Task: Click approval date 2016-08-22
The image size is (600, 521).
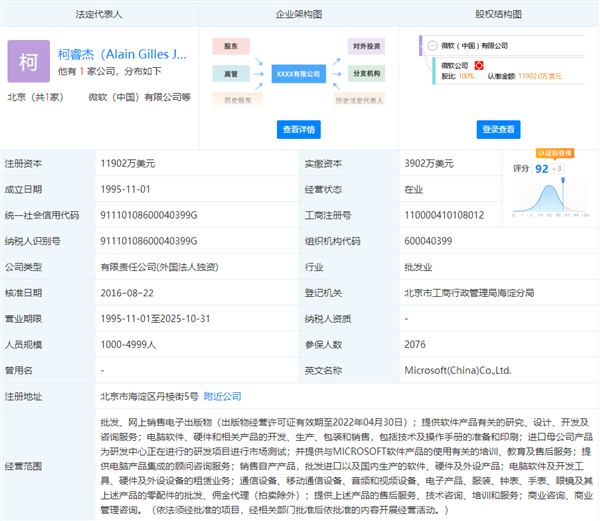Action: [127, 293]
